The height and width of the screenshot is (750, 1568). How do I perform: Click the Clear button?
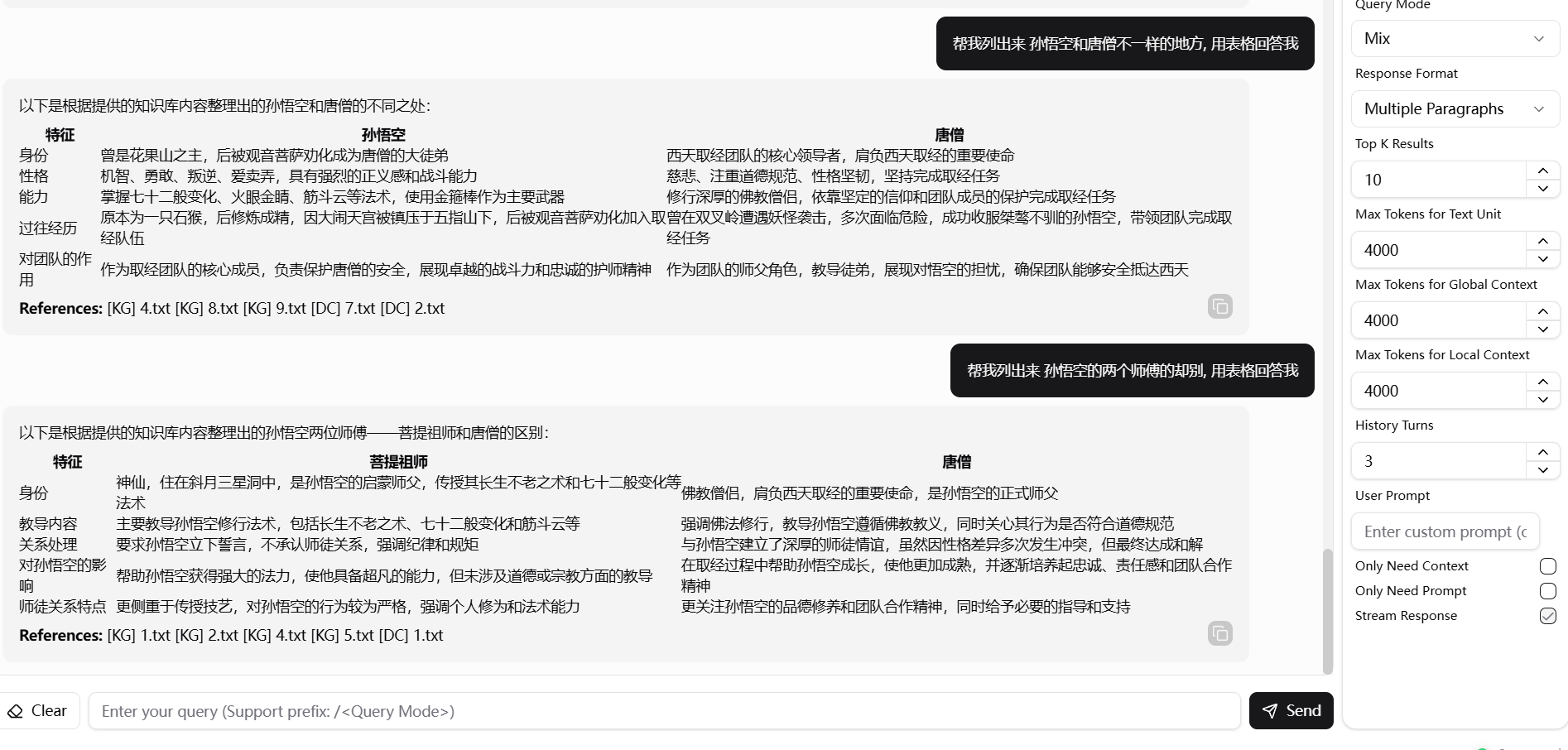39,710
